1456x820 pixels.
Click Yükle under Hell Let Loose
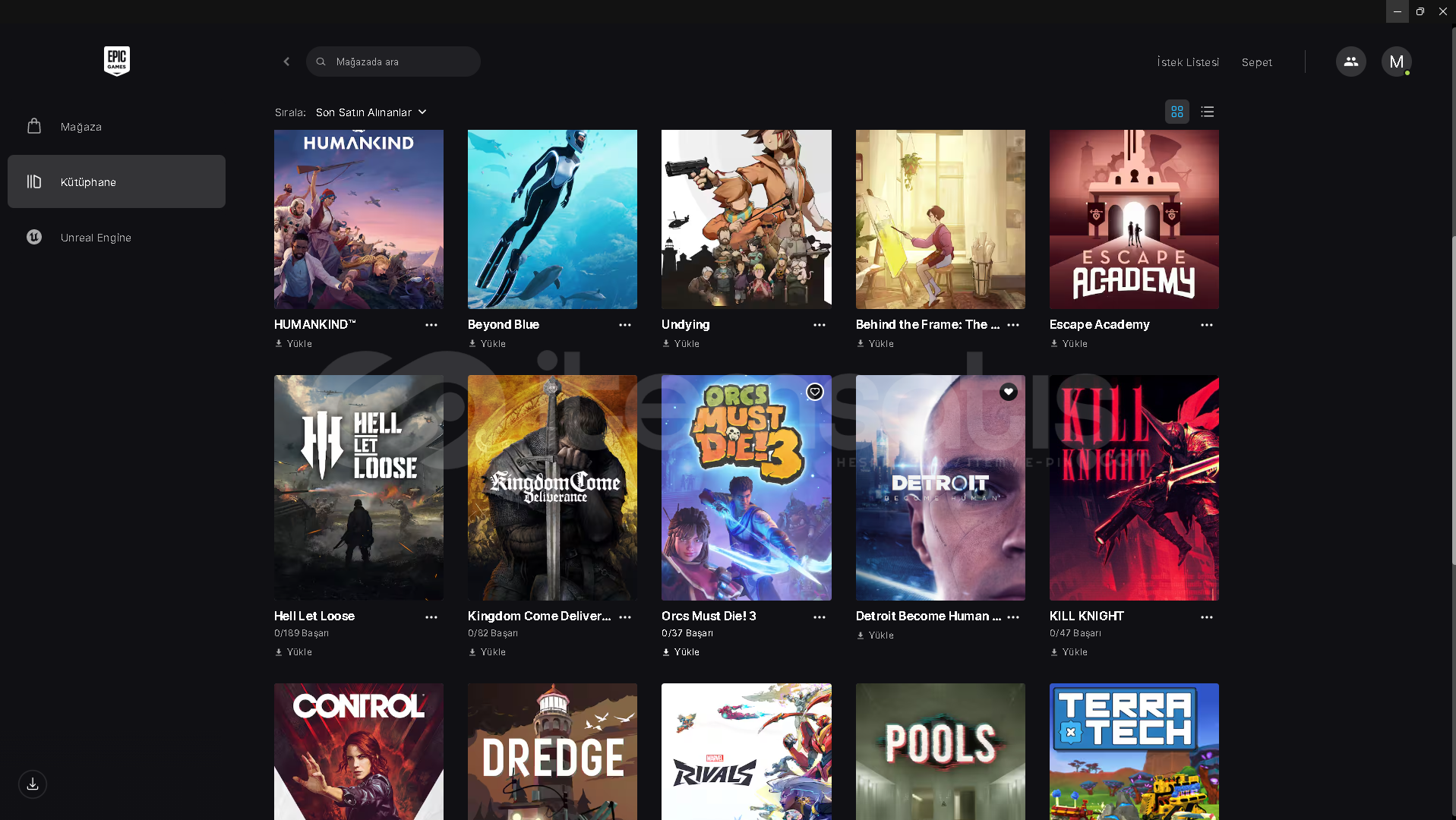pyautogui.click(x=293, y=652)
